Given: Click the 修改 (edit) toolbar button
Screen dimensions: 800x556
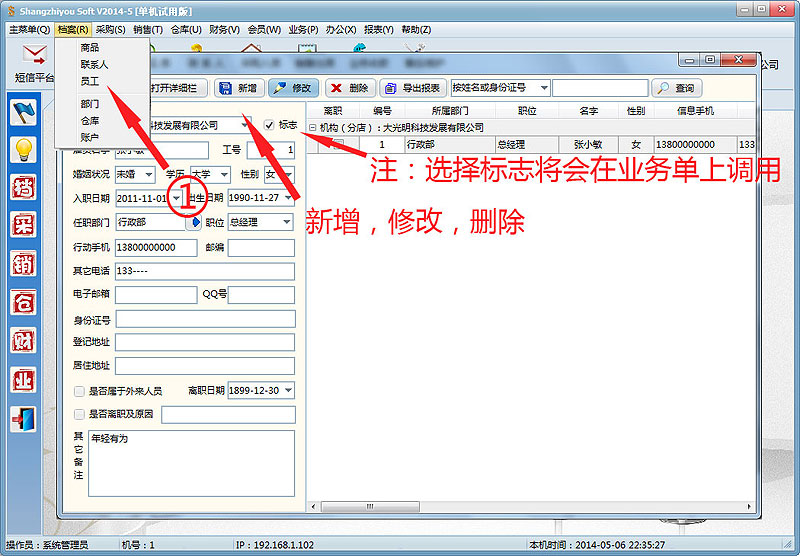Looking at the screenshot, I should tap(293, 88).
